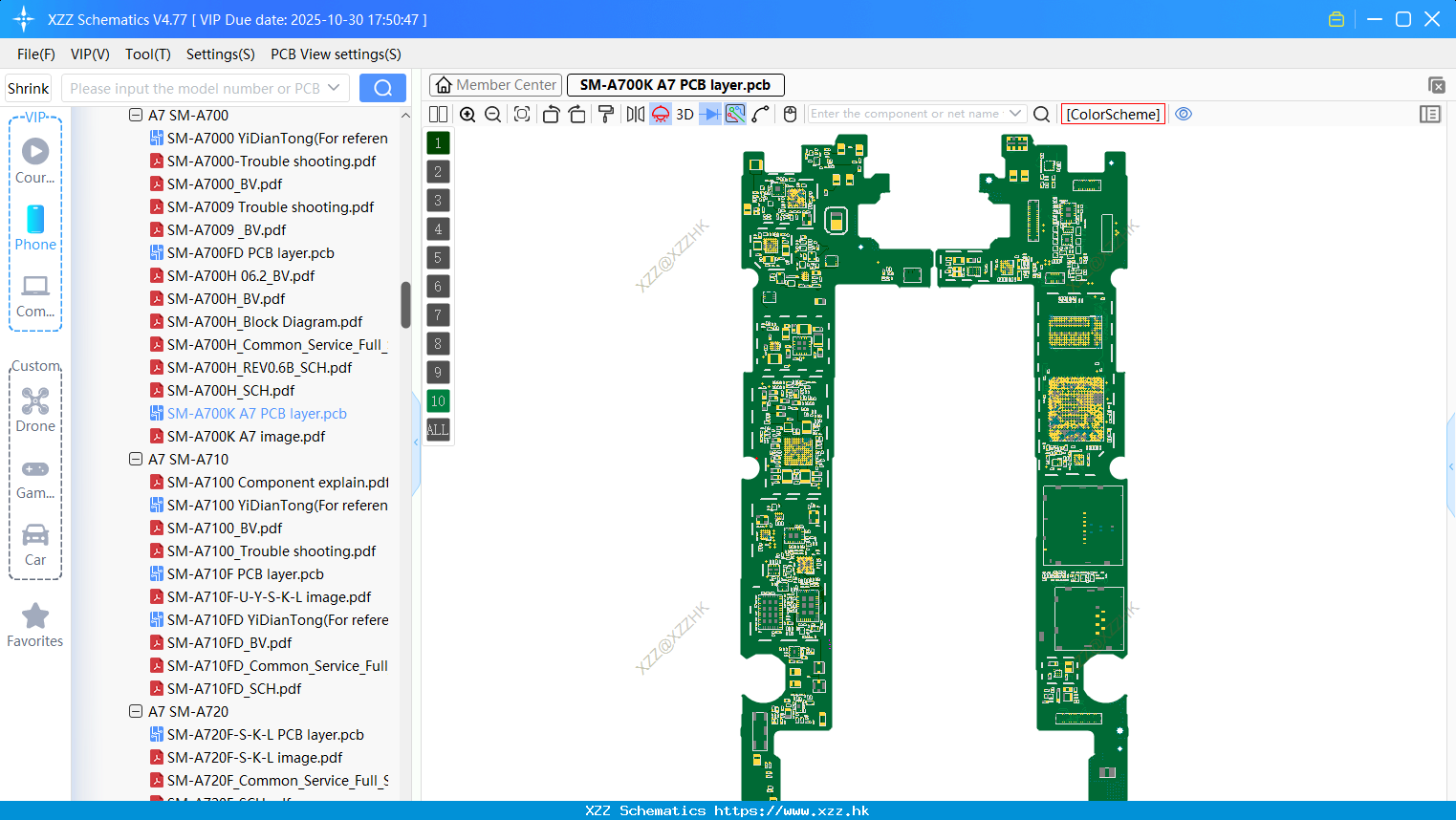Toggle the eye visibility icon in toolbar
The width and height of the screenshot is (1456, 820).
tap(1184, 114)
